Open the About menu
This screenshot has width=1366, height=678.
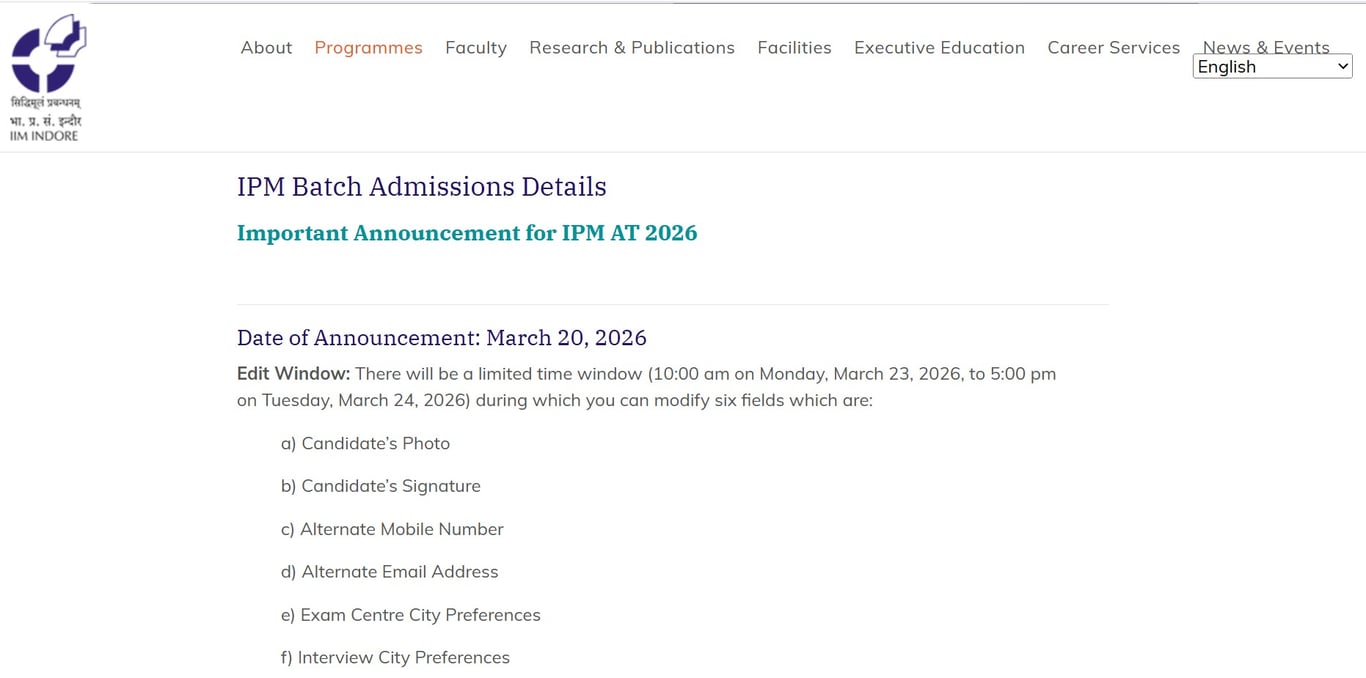coord(265,47)
